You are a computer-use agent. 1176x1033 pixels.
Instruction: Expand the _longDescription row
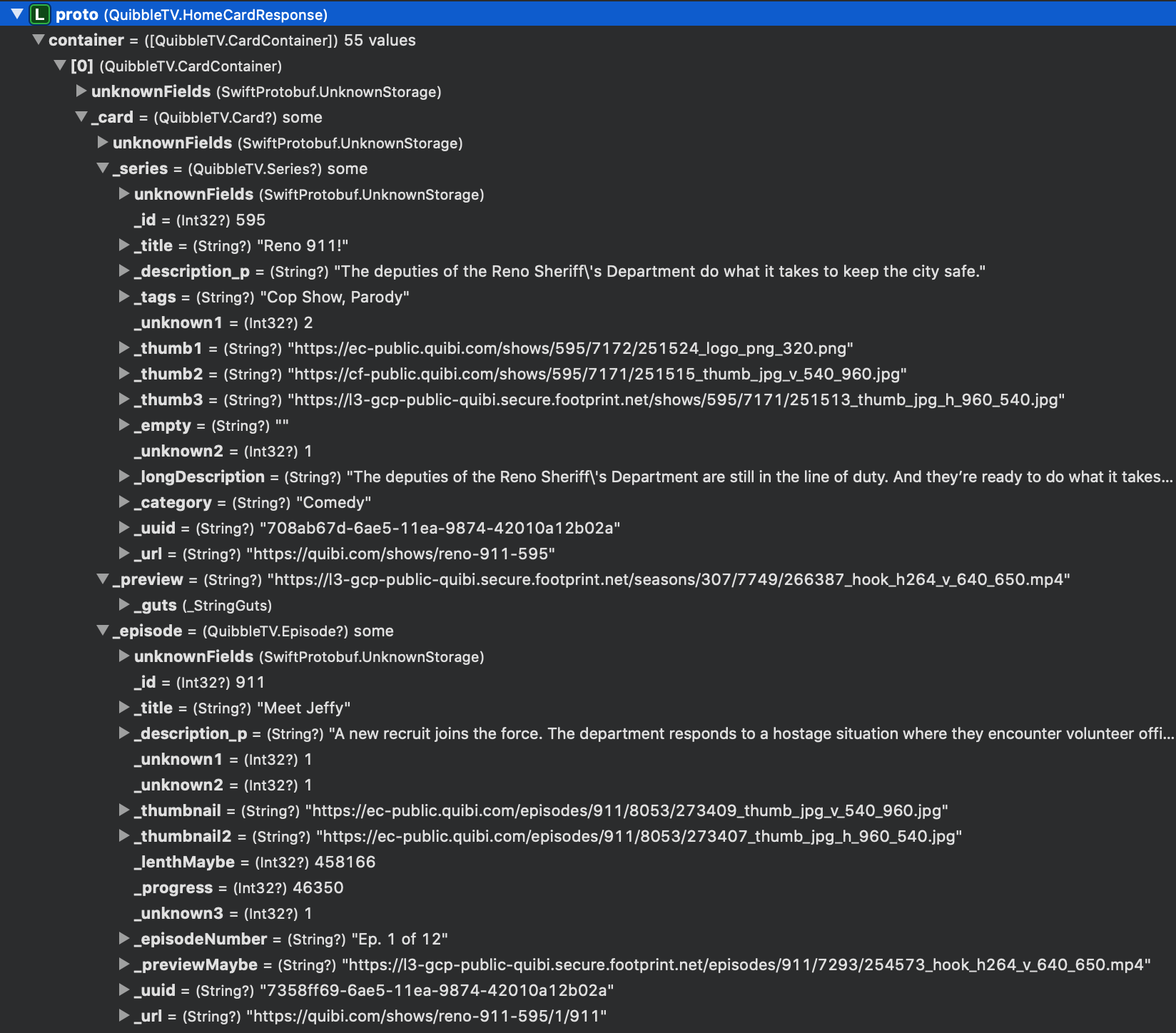124,476
